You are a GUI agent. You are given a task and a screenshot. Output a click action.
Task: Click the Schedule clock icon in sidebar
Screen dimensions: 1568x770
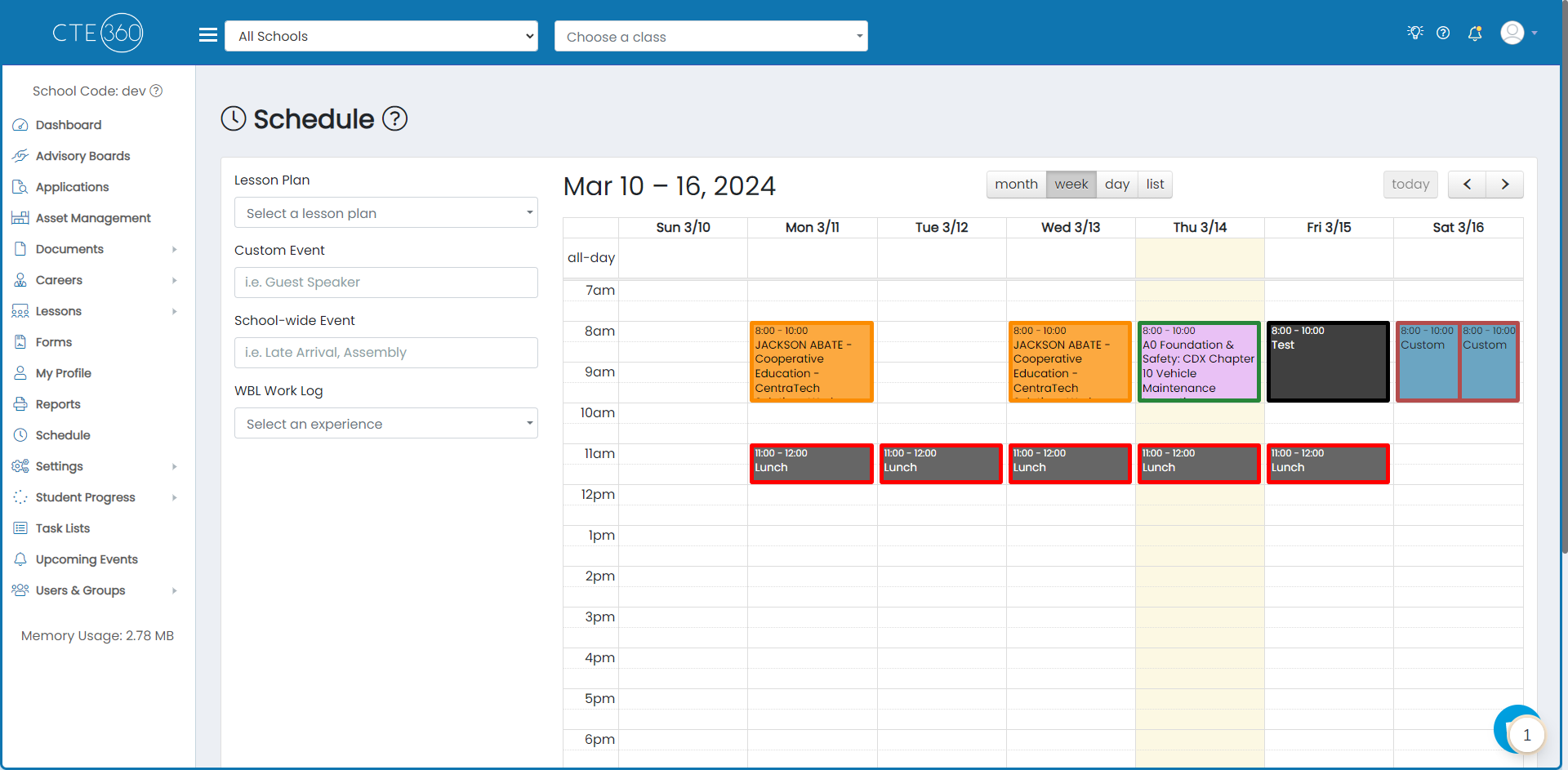20,435
